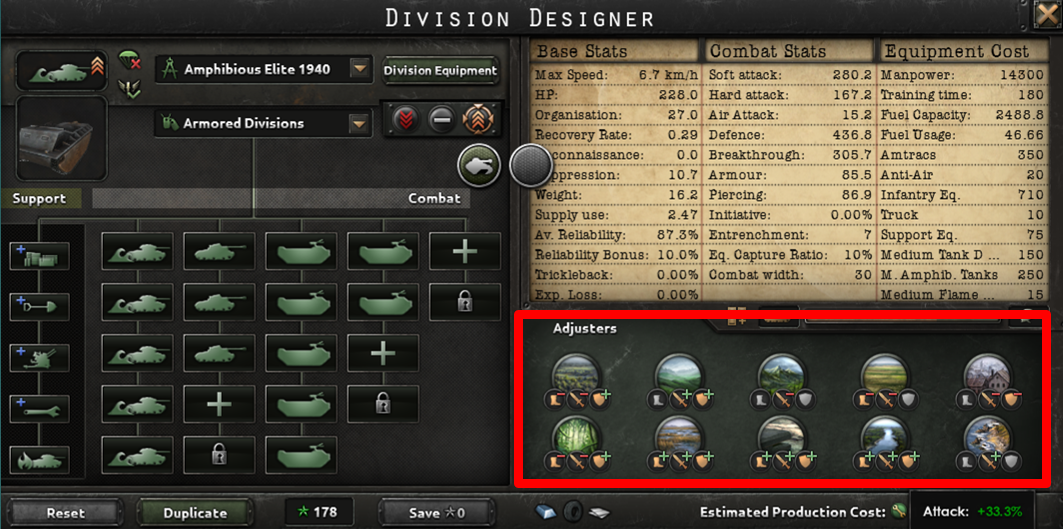Click the round green tank button
Screen dimensions: 1063x529
coord(480,165)
